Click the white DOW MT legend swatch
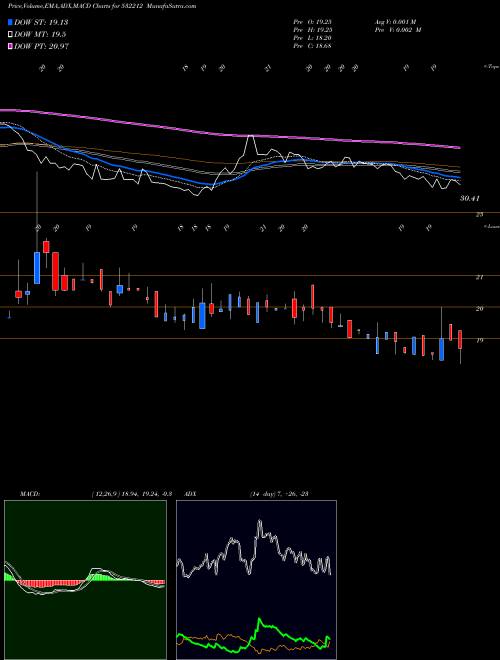The height and width of the screenshot is (660, 500). (10, 35)
